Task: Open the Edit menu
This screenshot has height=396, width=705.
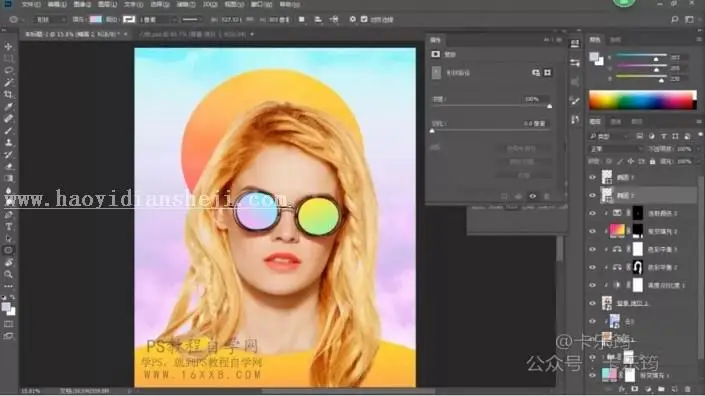Action: pyautogui.click(x=57, y=4)
